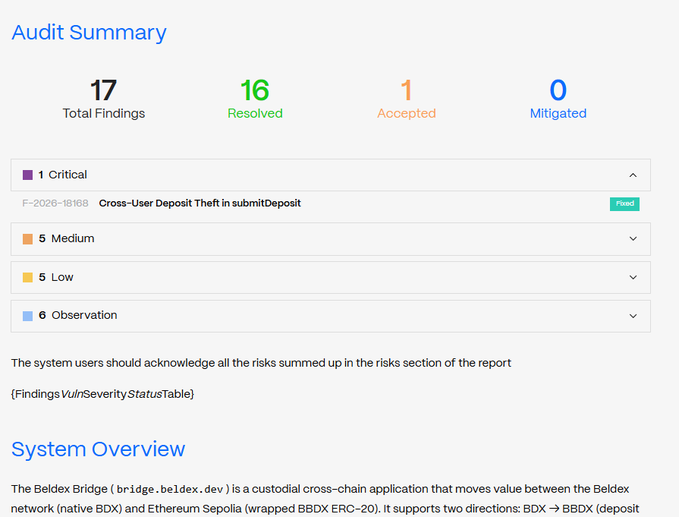This screenshot has width=679, height=517.
Task: Click the orange Medium severity swatch
Action: coord(28,239)
